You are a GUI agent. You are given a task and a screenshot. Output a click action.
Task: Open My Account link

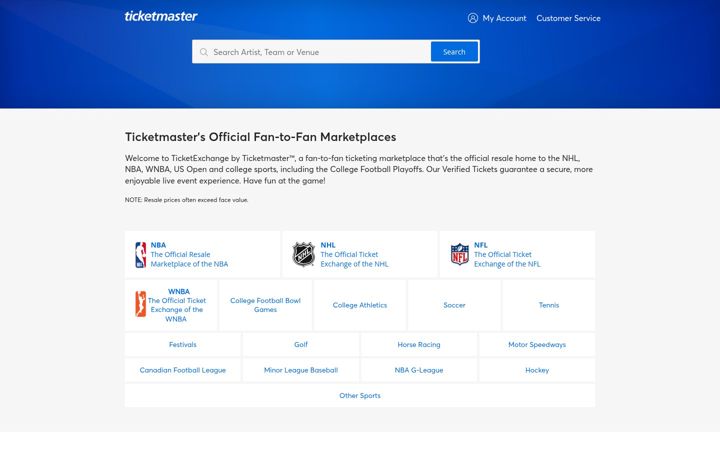click(x=504, y=18)
